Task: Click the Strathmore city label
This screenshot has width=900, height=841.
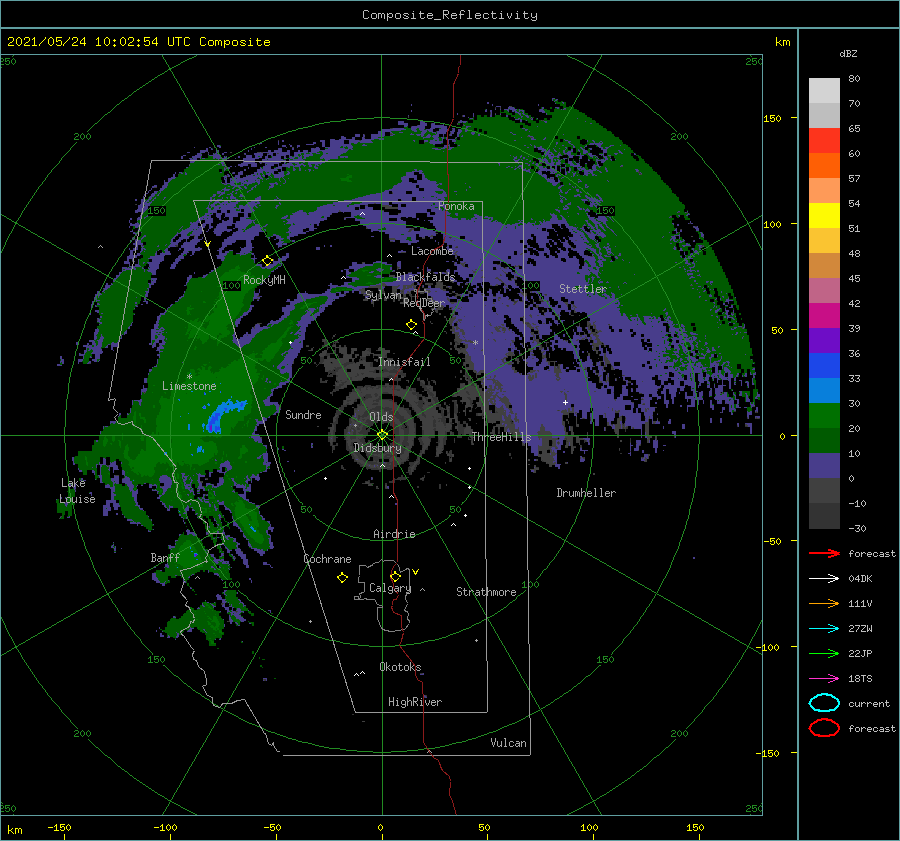Action: (486, 592)
